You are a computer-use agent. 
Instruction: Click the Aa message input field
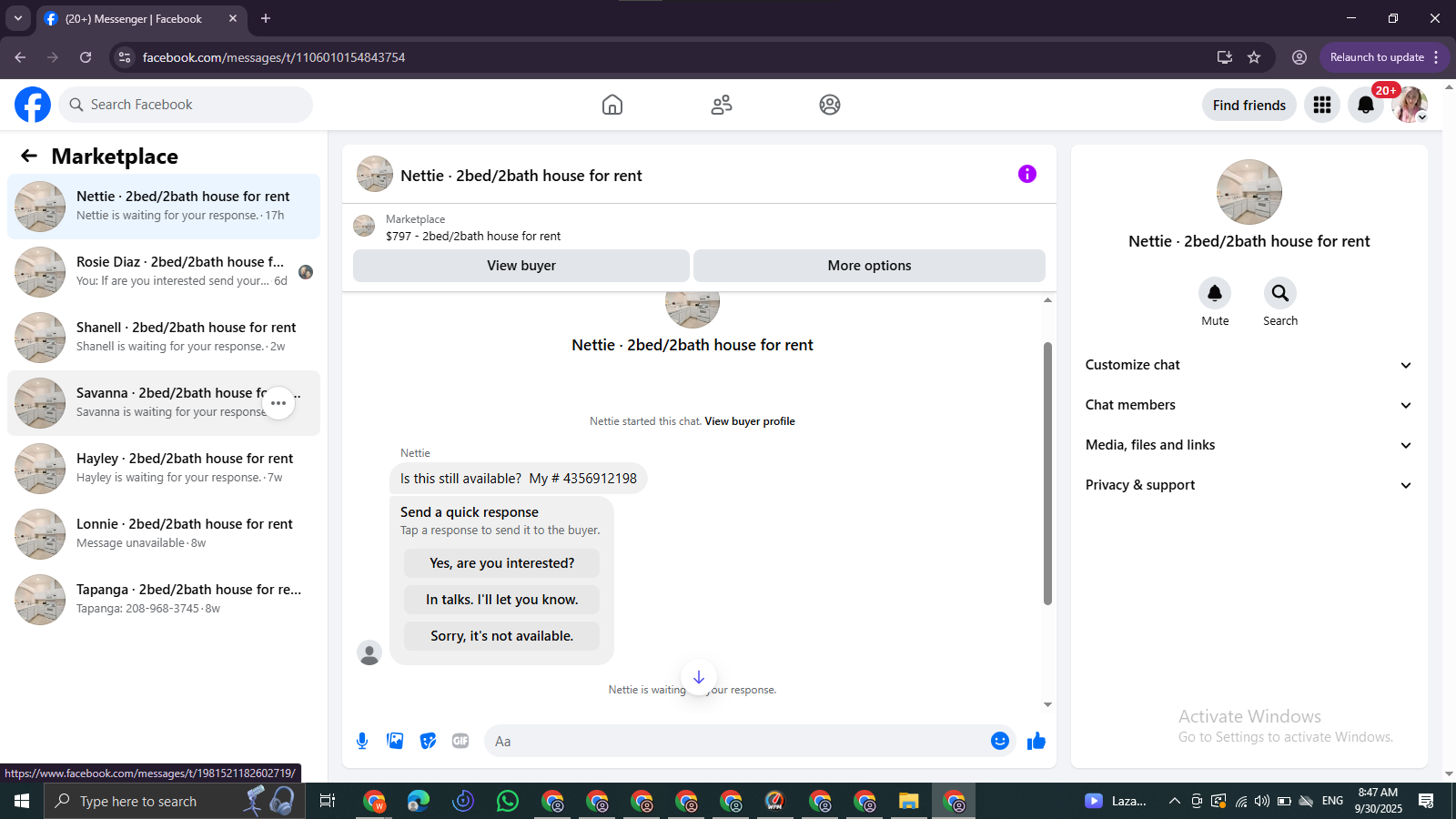[x=737, y=741]
